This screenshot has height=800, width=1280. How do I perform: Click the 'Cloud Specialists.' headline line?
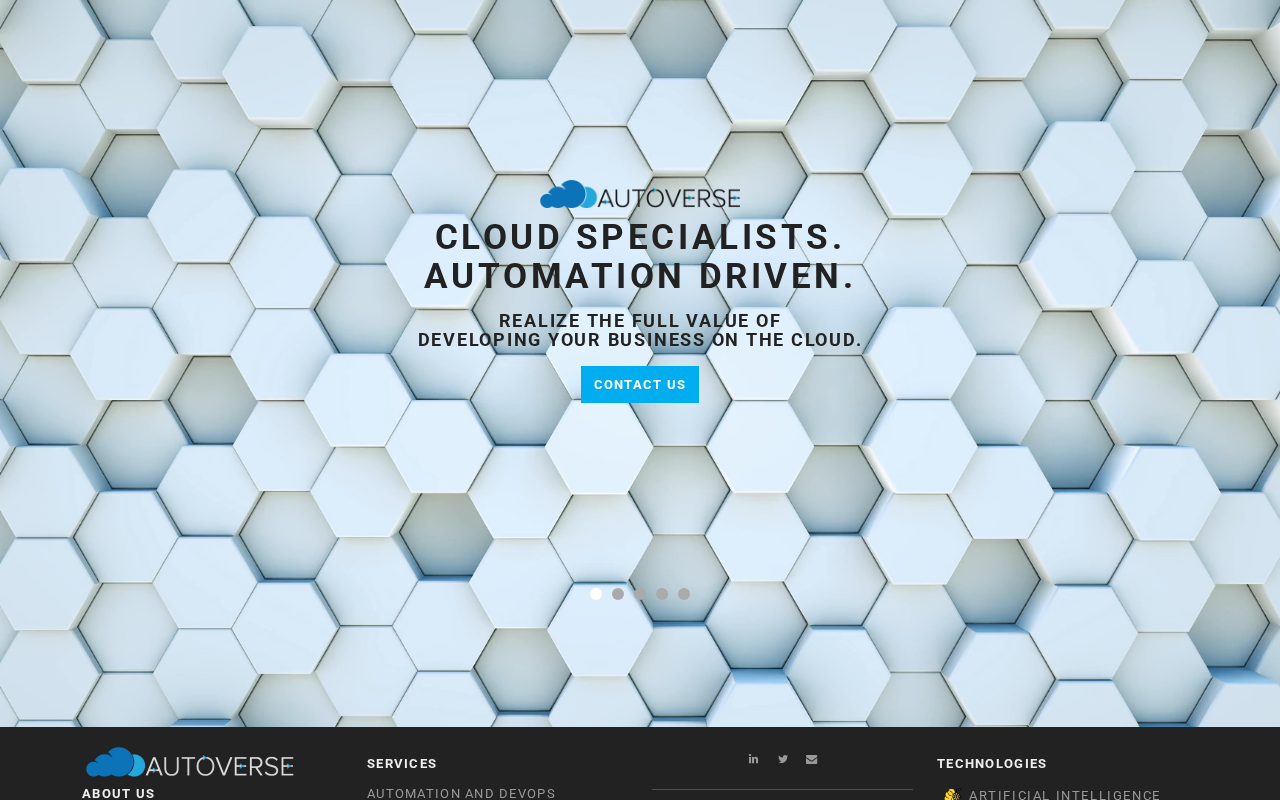[x=640, y=237]
